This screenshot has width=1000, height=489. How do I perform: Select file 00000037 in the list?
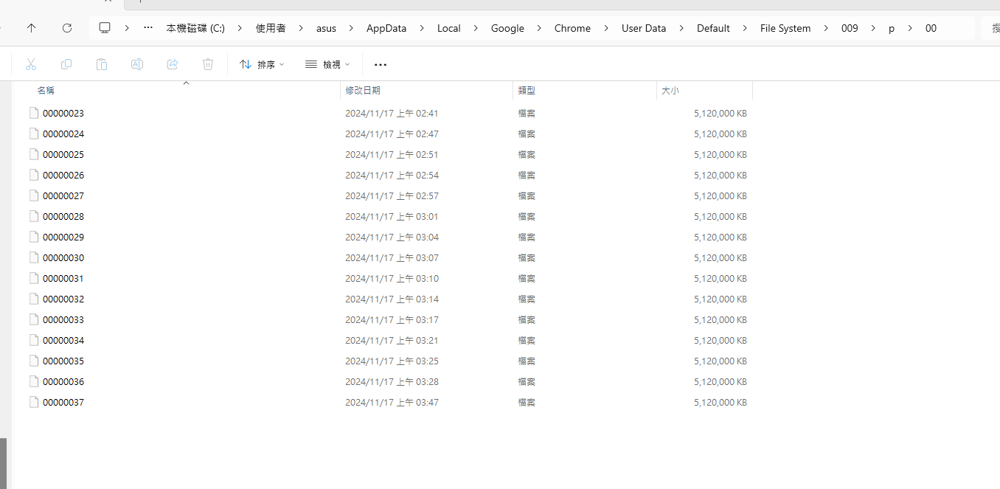click(63, 402)
